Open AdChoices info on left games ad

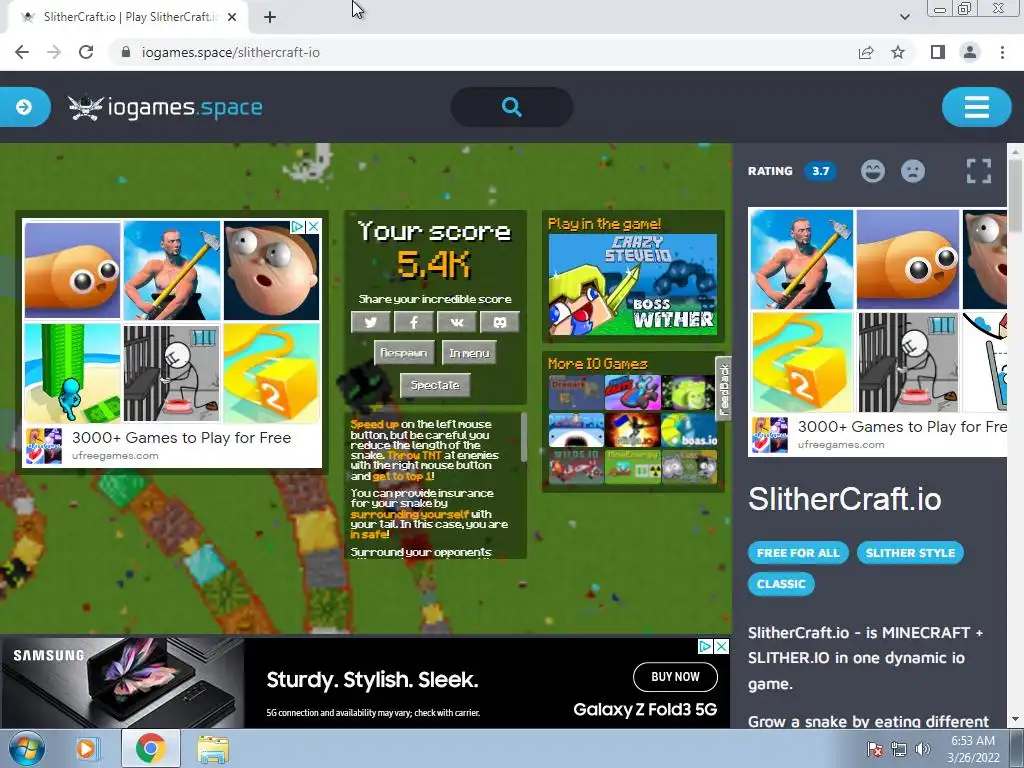pyautogui.click(x=298, y=227)
